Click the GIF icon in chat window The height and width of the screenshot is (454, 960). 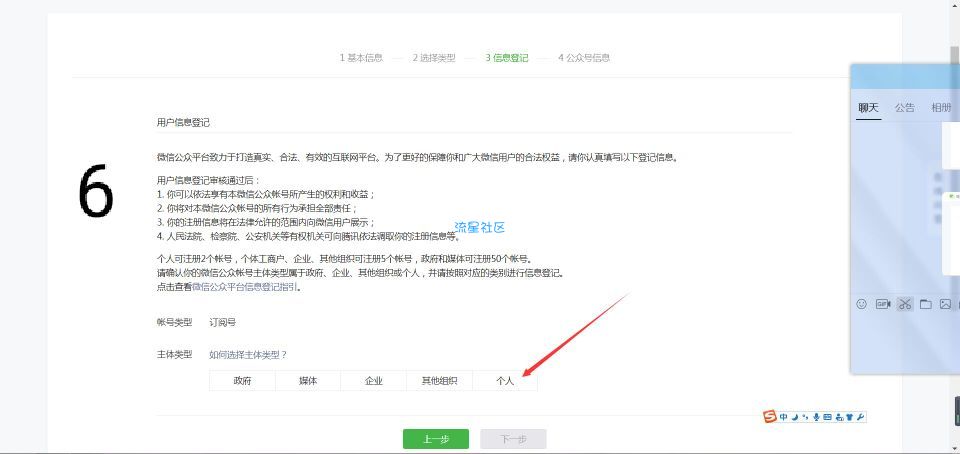point(883,303)
